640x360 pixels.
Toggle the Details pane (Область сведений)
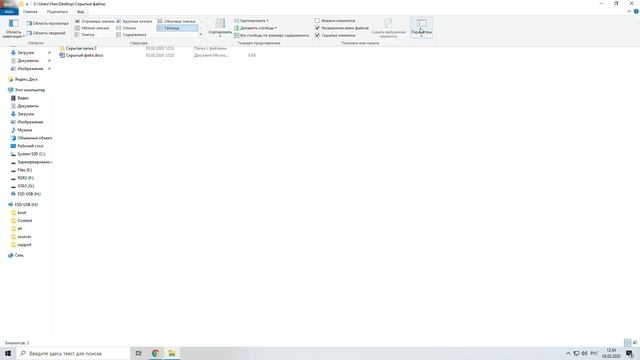coord(46,33)
